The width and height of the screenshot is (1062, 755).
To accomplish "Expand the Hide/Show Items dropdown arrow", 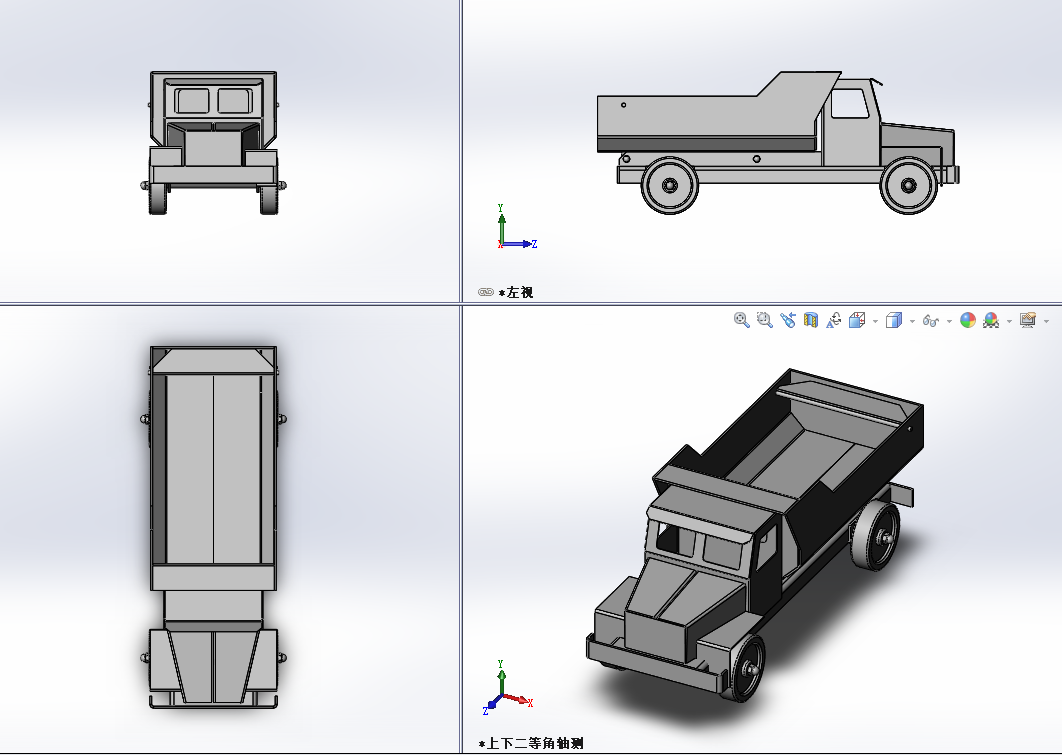I will 949,321.
